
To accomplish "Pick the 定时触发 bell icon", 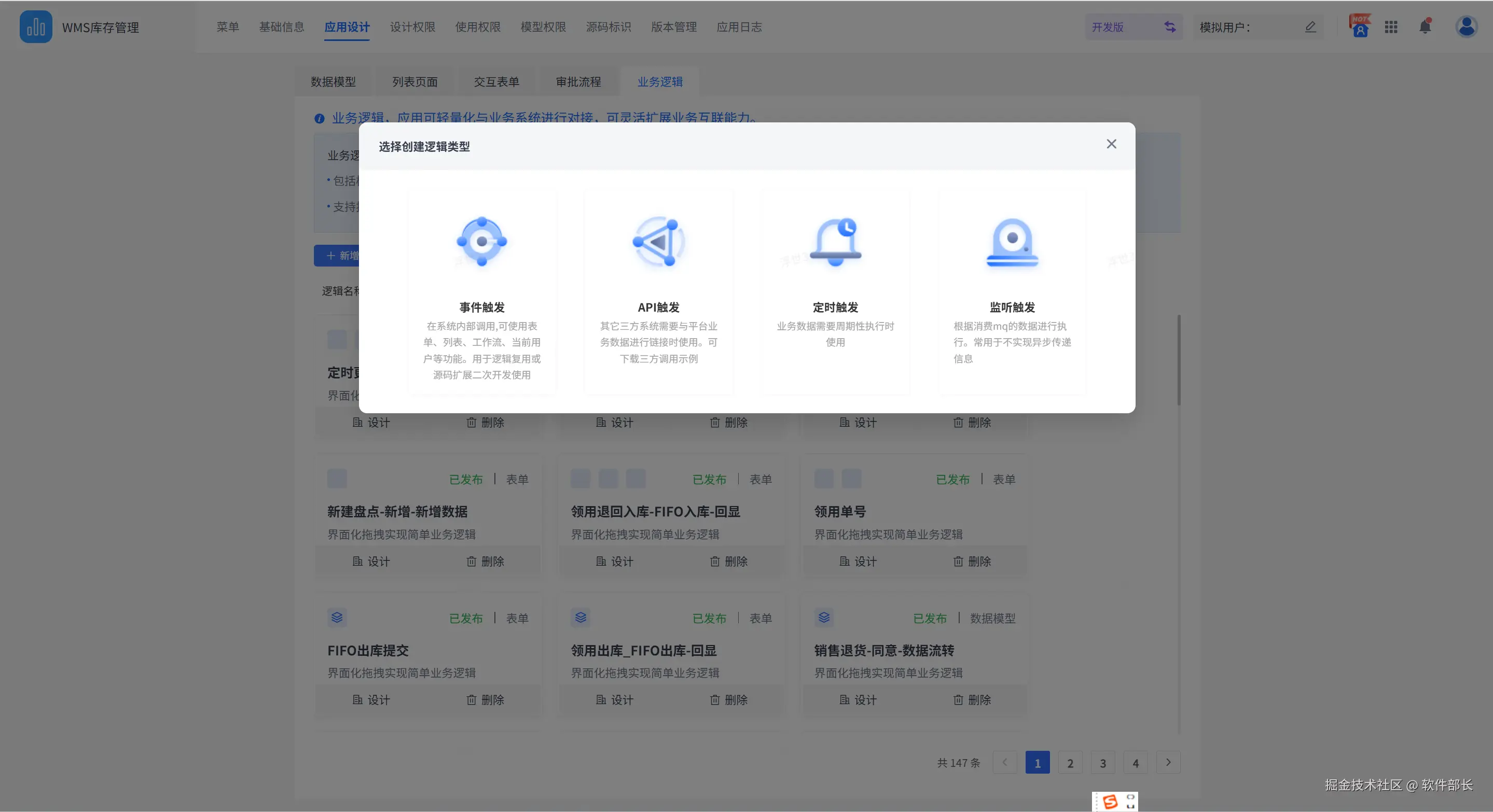I will tap(835, 242).
